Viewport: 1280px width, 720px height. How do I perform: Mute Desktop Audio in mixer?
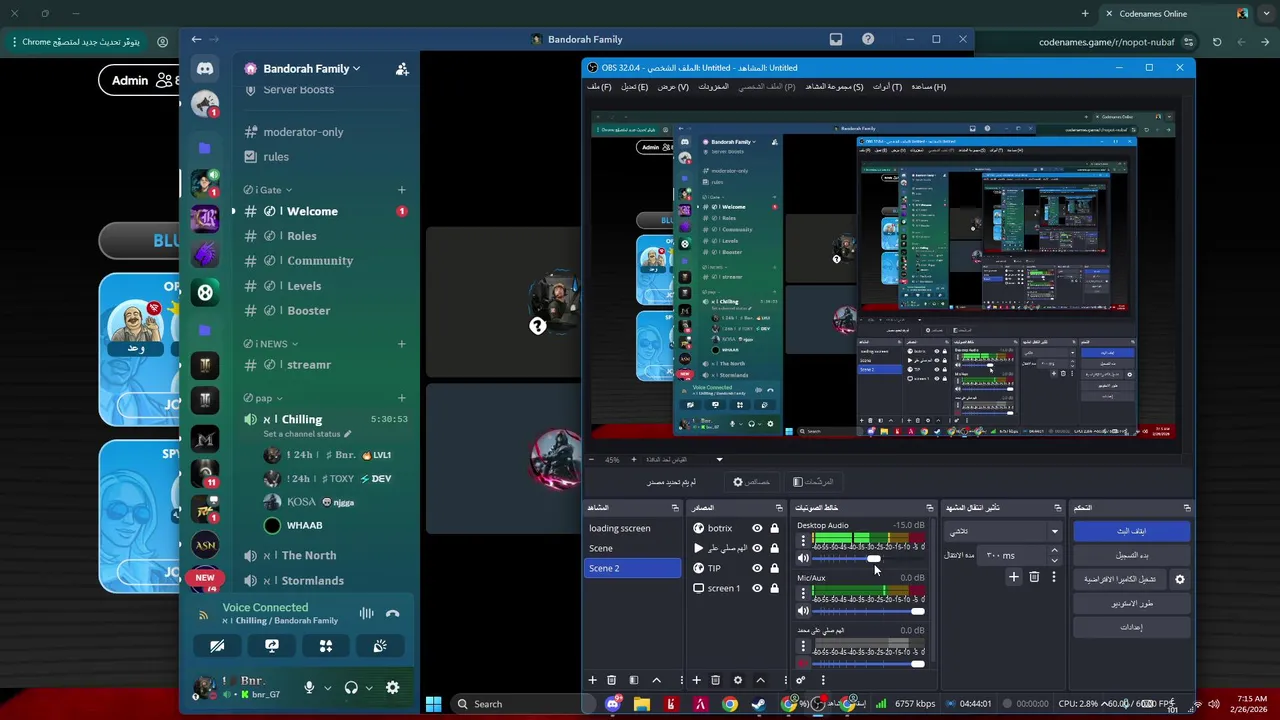point(803,559)
